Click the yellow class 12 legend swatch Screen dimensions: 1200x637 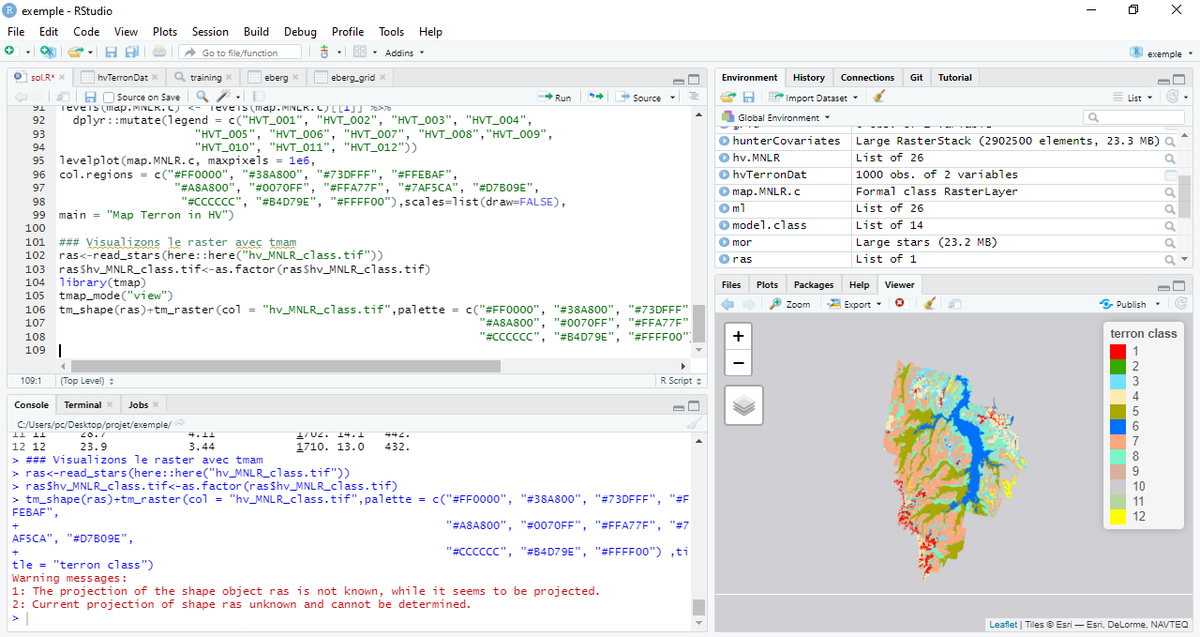tap(1118, 516)
